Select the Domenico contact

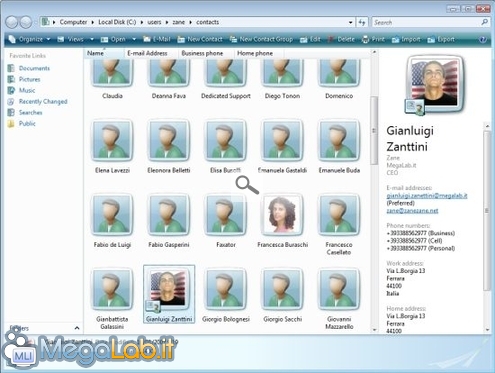[339, 79]
